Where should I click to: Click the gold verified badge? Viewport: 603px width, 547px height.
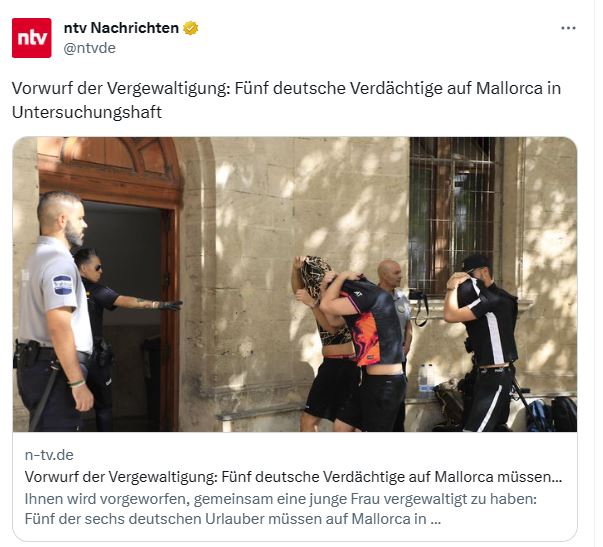(x=190, y=28)
